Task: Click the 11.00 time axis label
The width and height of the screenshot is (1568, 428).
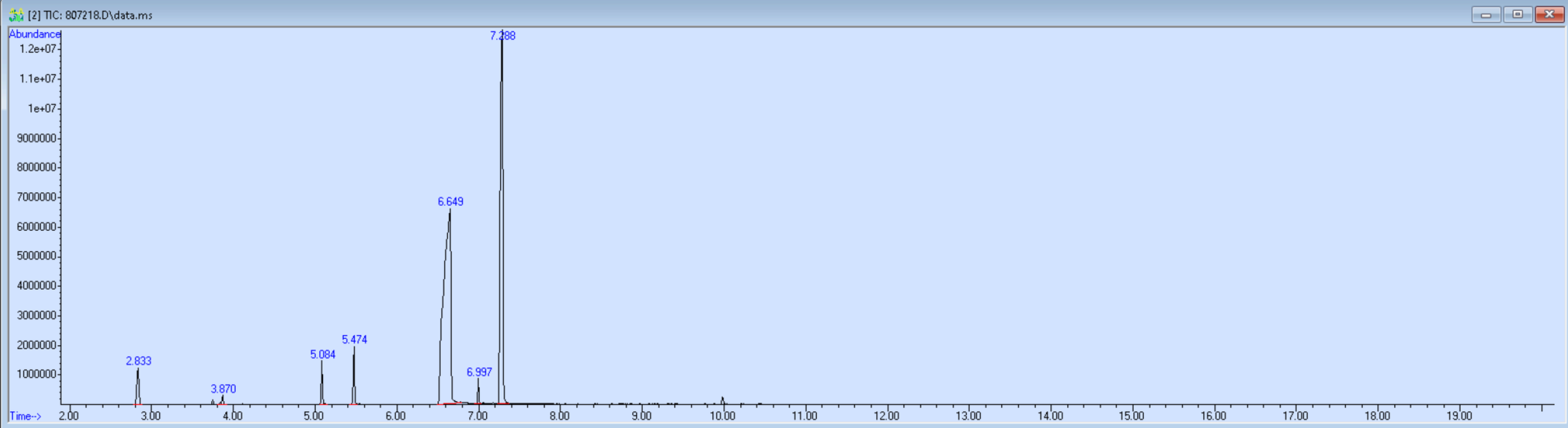Action: pos(805,415)
